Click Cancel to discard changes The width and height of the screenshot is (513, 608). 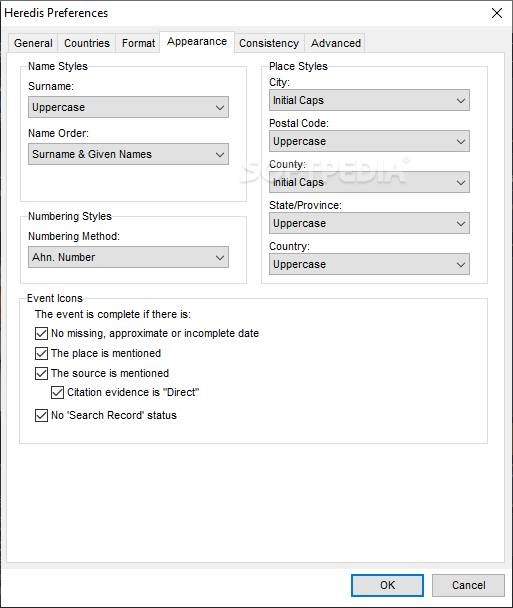coord(468,585)
